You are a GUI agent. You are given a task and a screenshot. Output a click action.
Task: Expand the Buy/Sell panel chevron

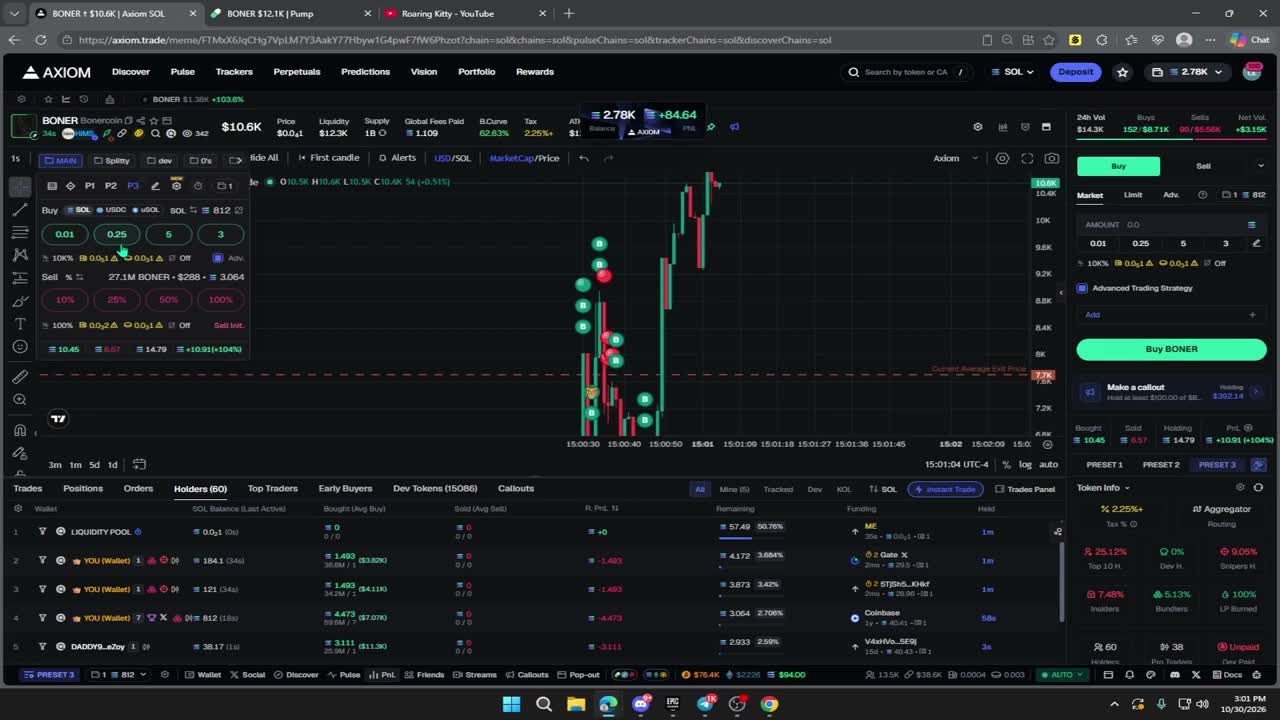tap(1260, 166)
